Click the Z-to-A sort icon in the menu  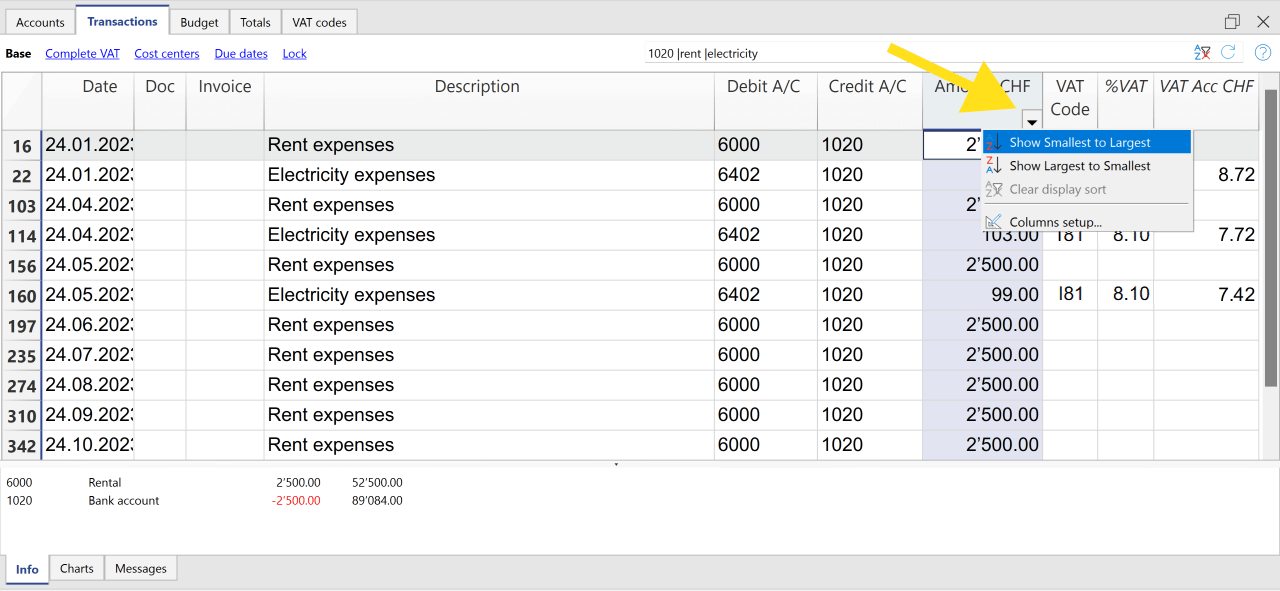coord(993,166)
